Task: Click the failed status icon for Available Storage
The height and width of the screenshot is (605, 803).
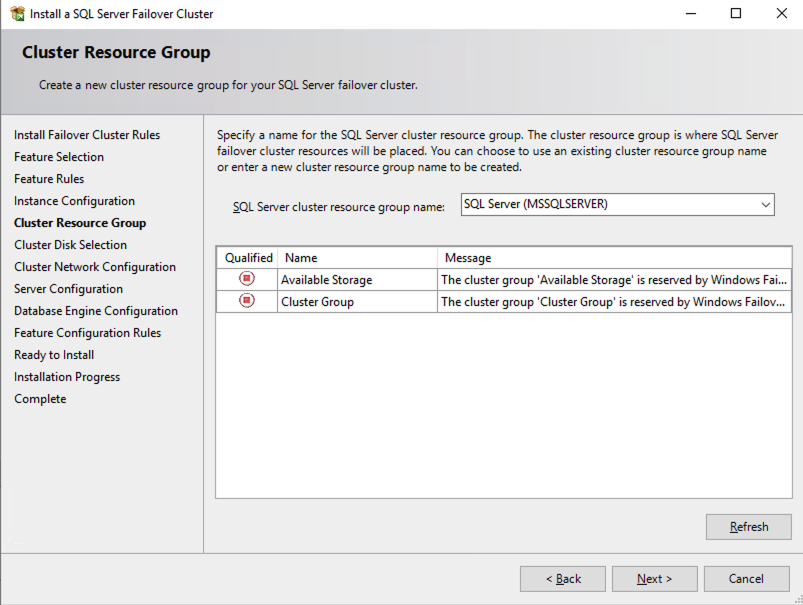Action: (x=247, y=279)
